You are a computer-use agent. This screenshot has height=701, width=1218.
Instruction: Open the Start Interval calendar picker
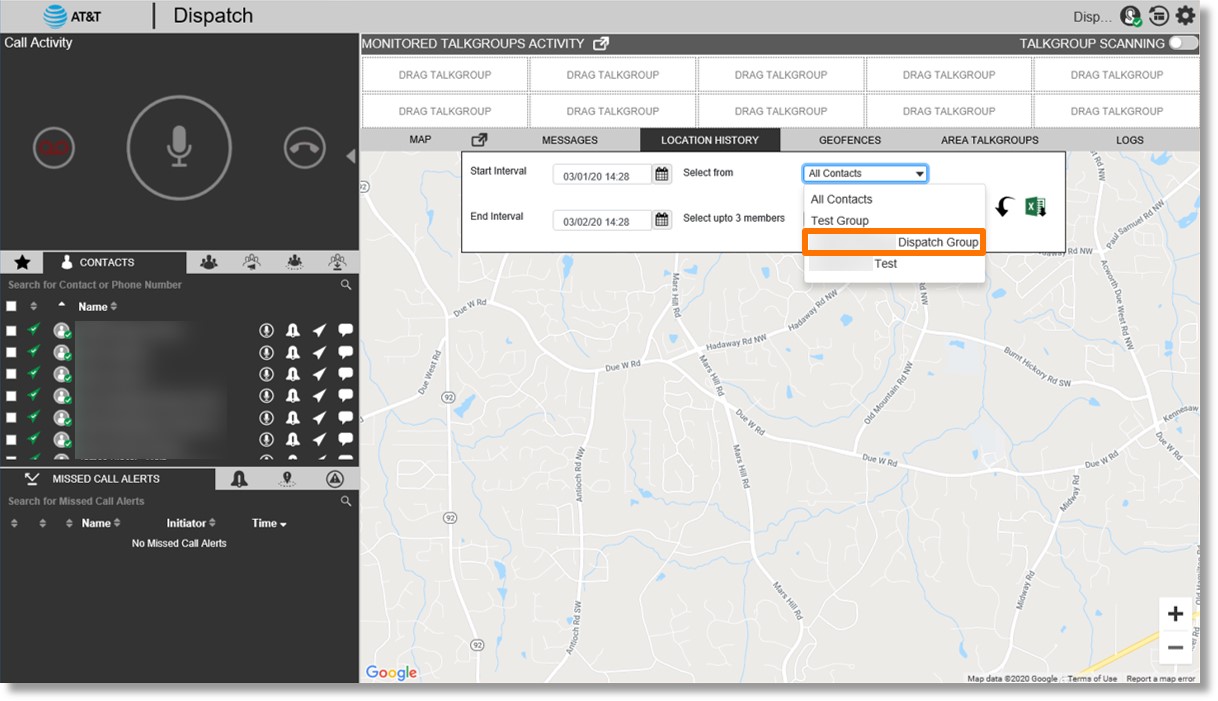[x=662, y=175]
